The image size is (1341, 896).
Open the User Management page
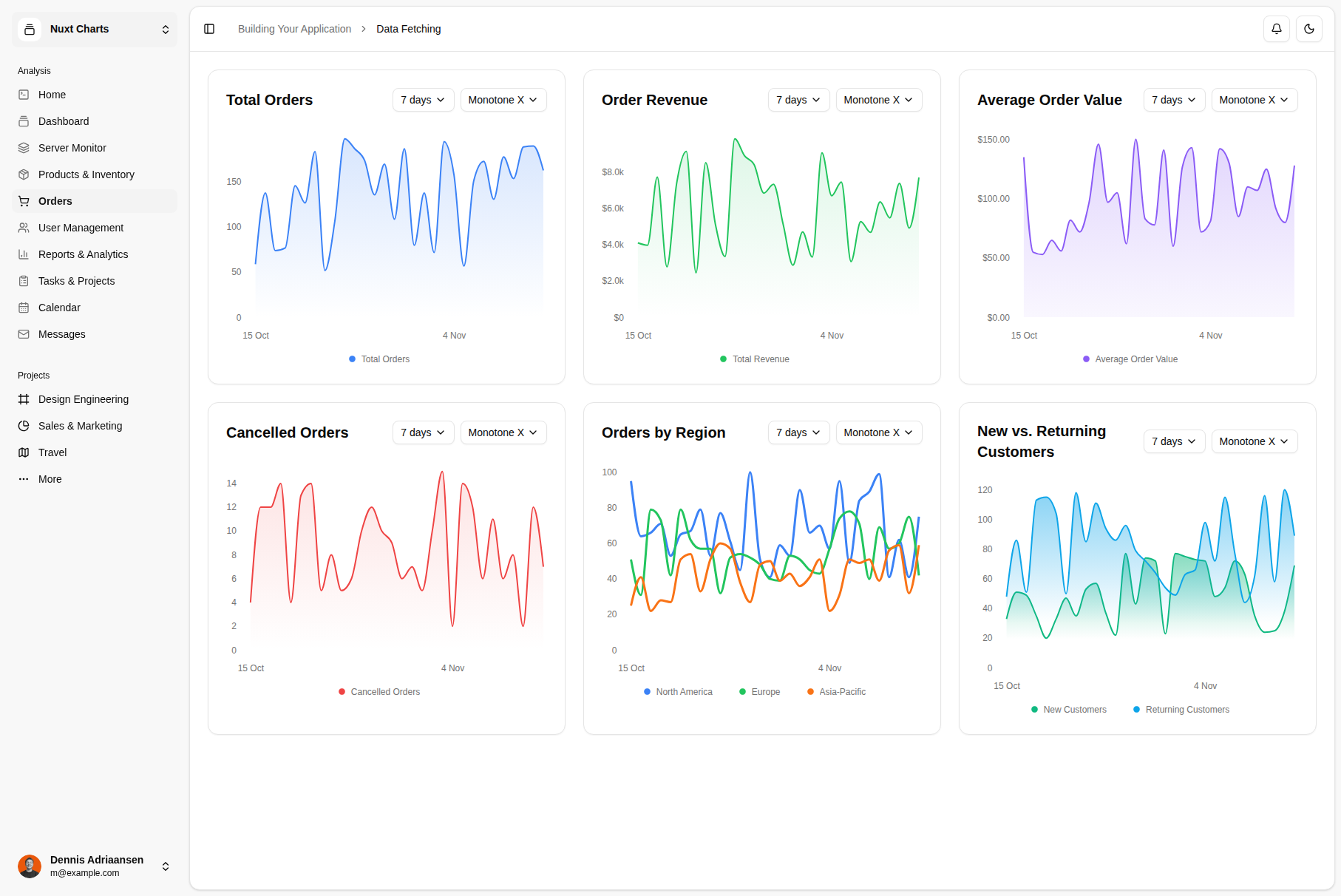pyautogui.click(x=81, y=228)
